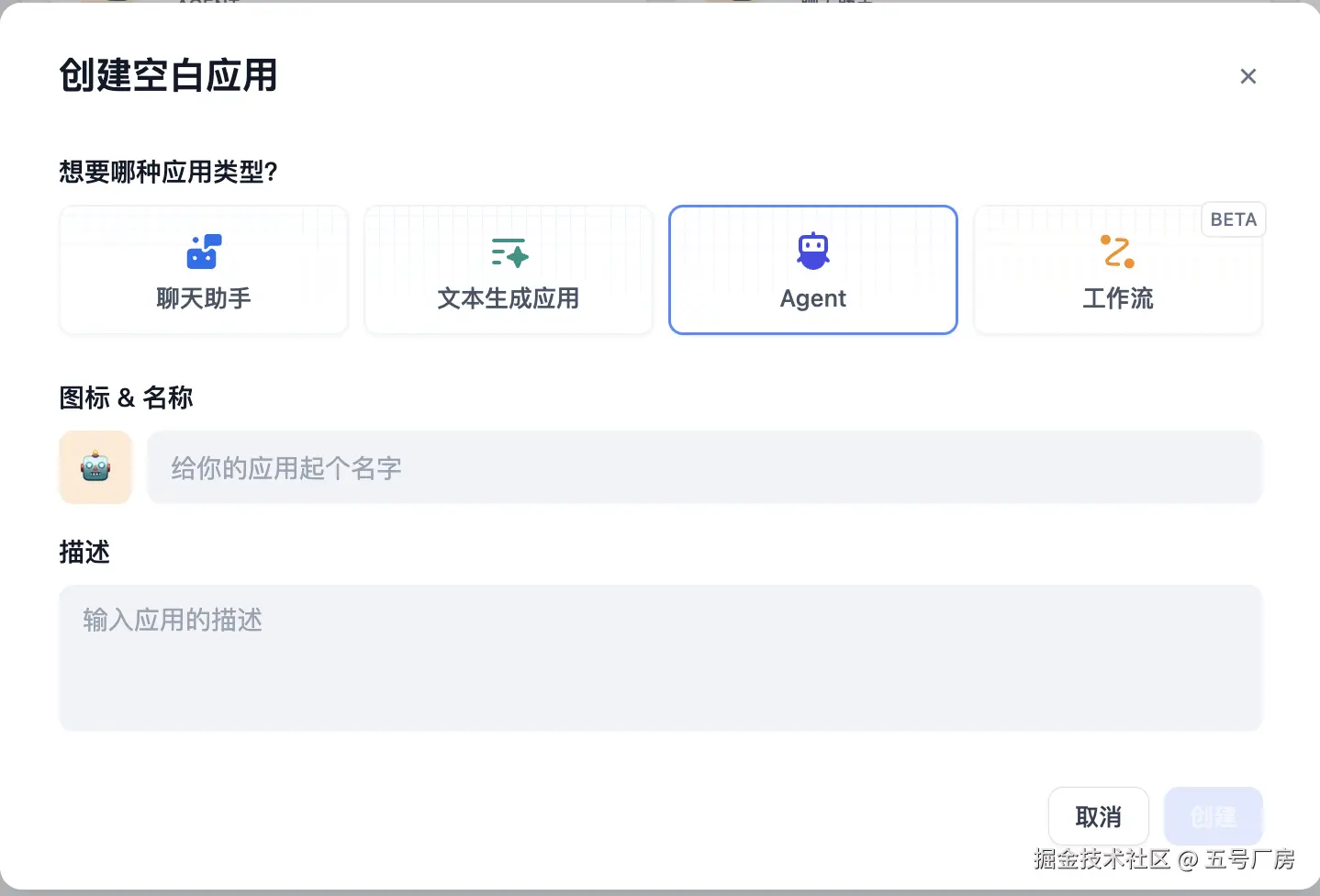Click the 创建空白应用 dialog title

pyautogui.click(x=168, y=75)
